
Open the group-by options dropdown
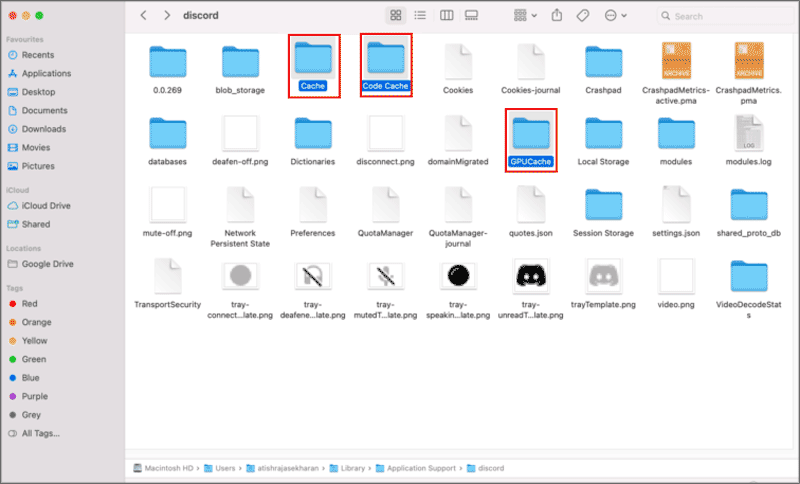pos(526,15)
